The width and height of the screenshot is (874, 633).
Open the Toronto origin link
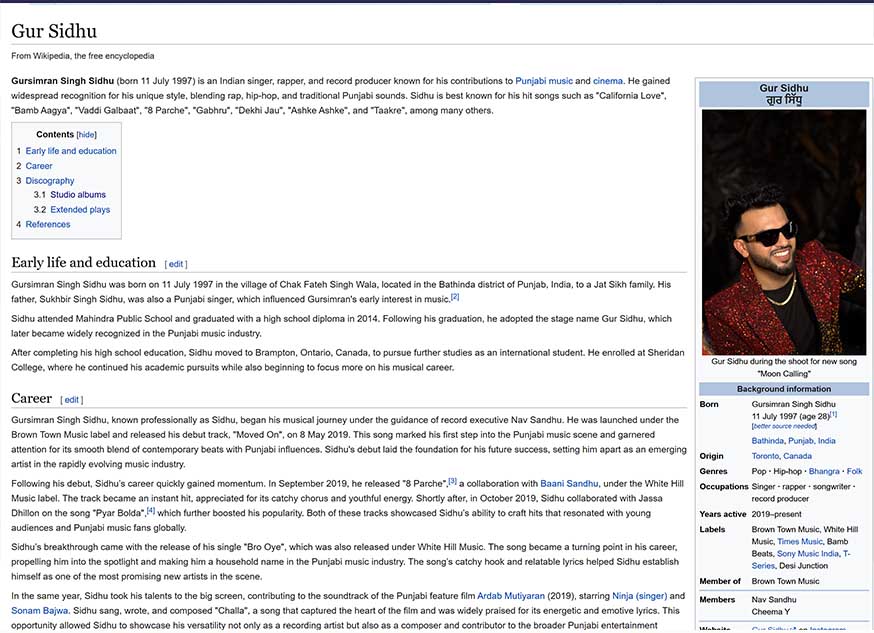(765, 456)
